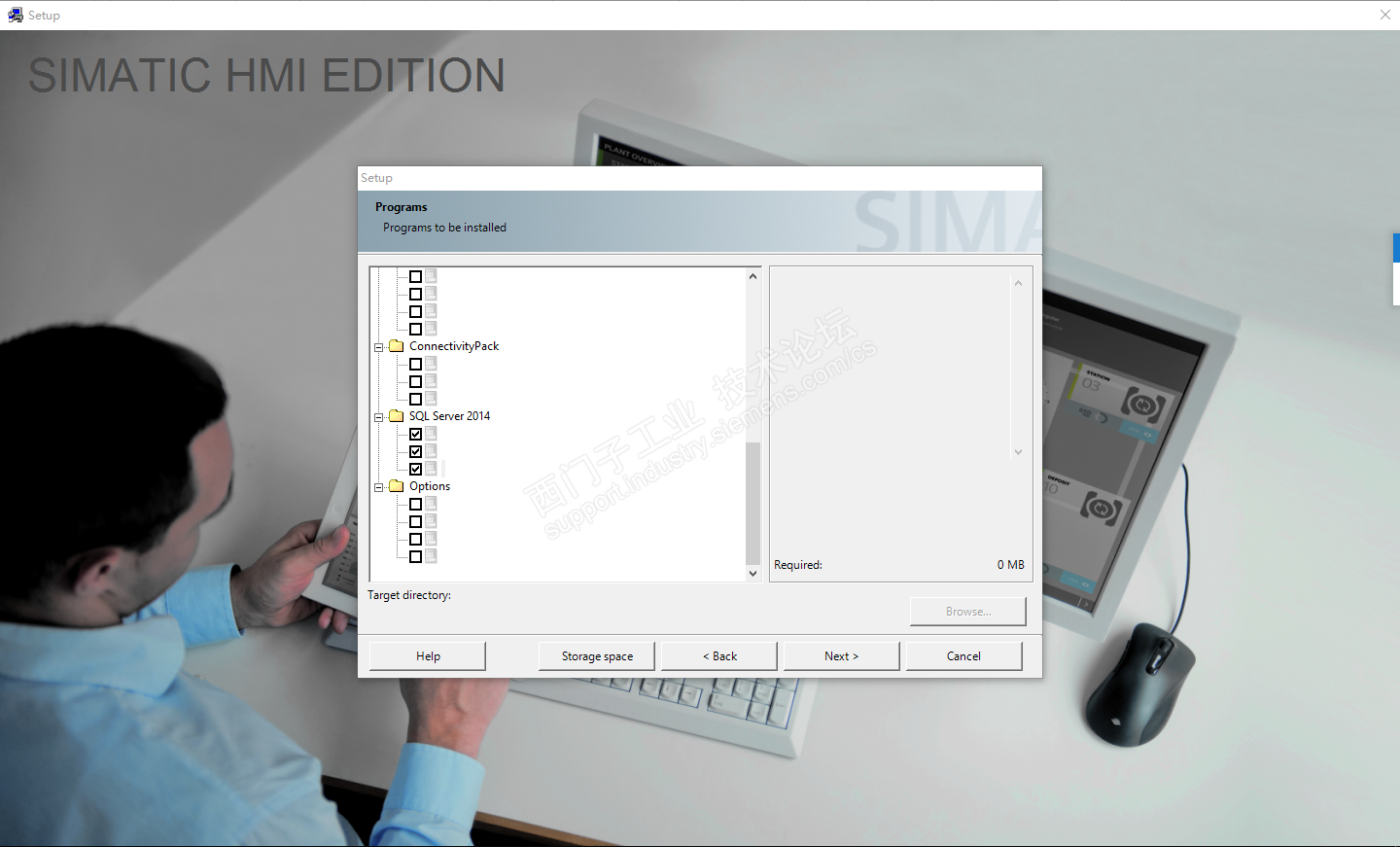Click the program icon beside the first SQL Server 2014 checkbox
The image size is (1400, 847).
[x=431, y=434]
